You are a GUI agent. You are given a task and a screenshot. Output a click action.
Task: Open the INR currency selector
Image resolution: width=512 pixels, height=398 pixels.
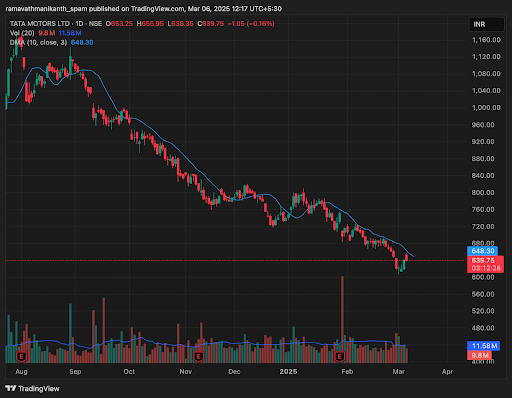(486, 24)
